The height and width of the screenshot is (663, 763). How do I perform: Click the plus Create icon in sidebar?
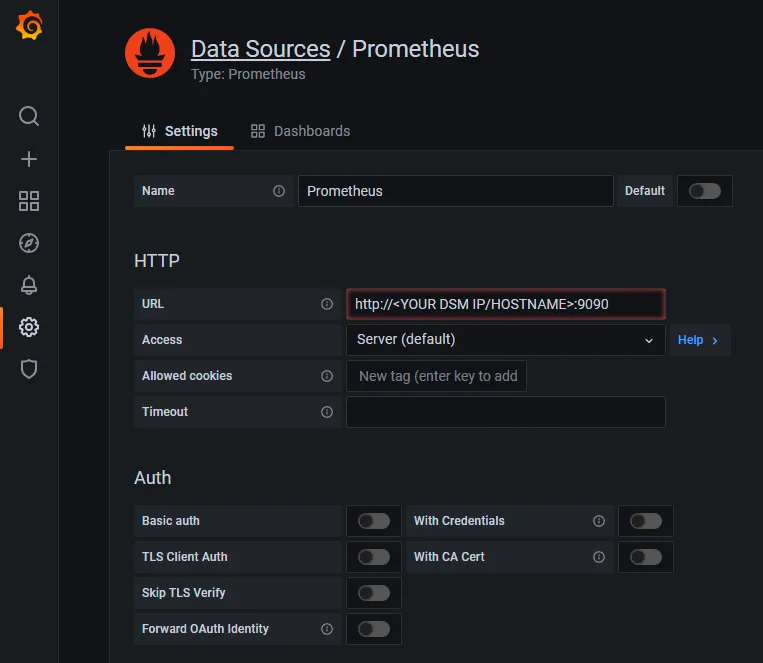[29, 159]
